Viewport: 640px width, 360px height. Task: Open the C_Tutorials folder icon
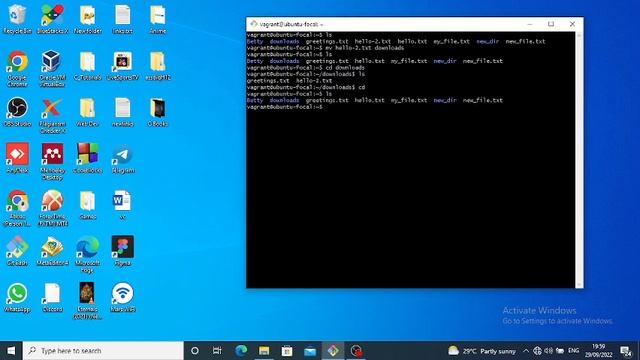[x=88, y=65]
